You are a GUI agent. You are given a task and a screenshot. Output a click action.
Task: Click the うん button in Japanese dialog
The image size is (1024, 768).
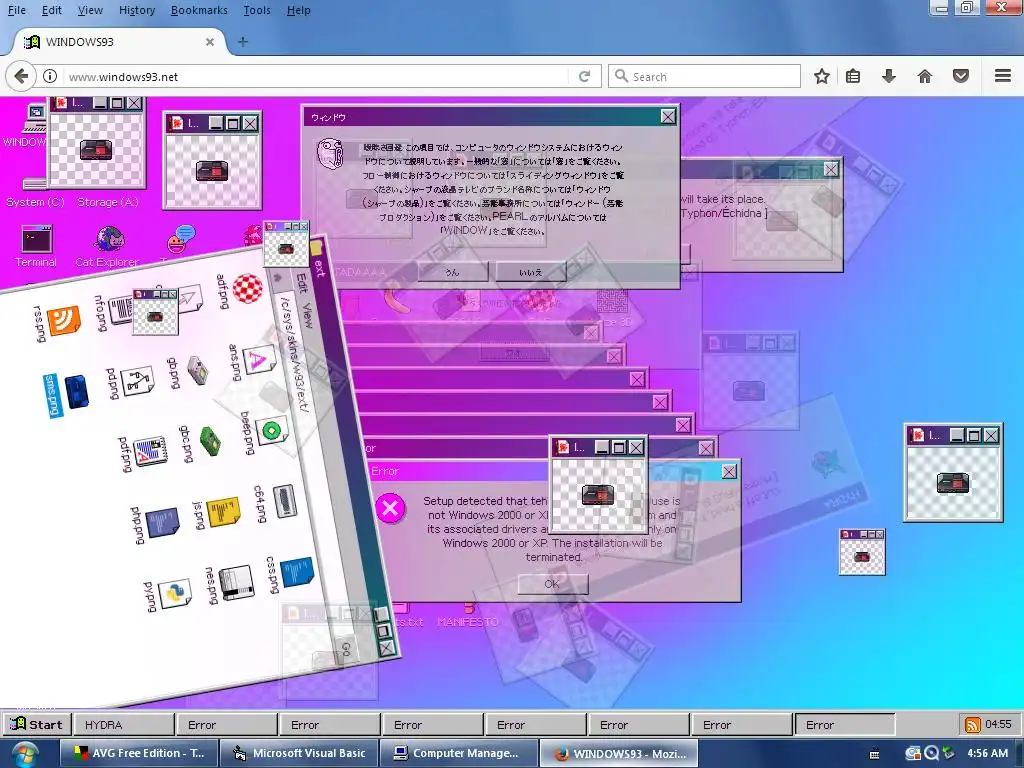click(453, 272)
